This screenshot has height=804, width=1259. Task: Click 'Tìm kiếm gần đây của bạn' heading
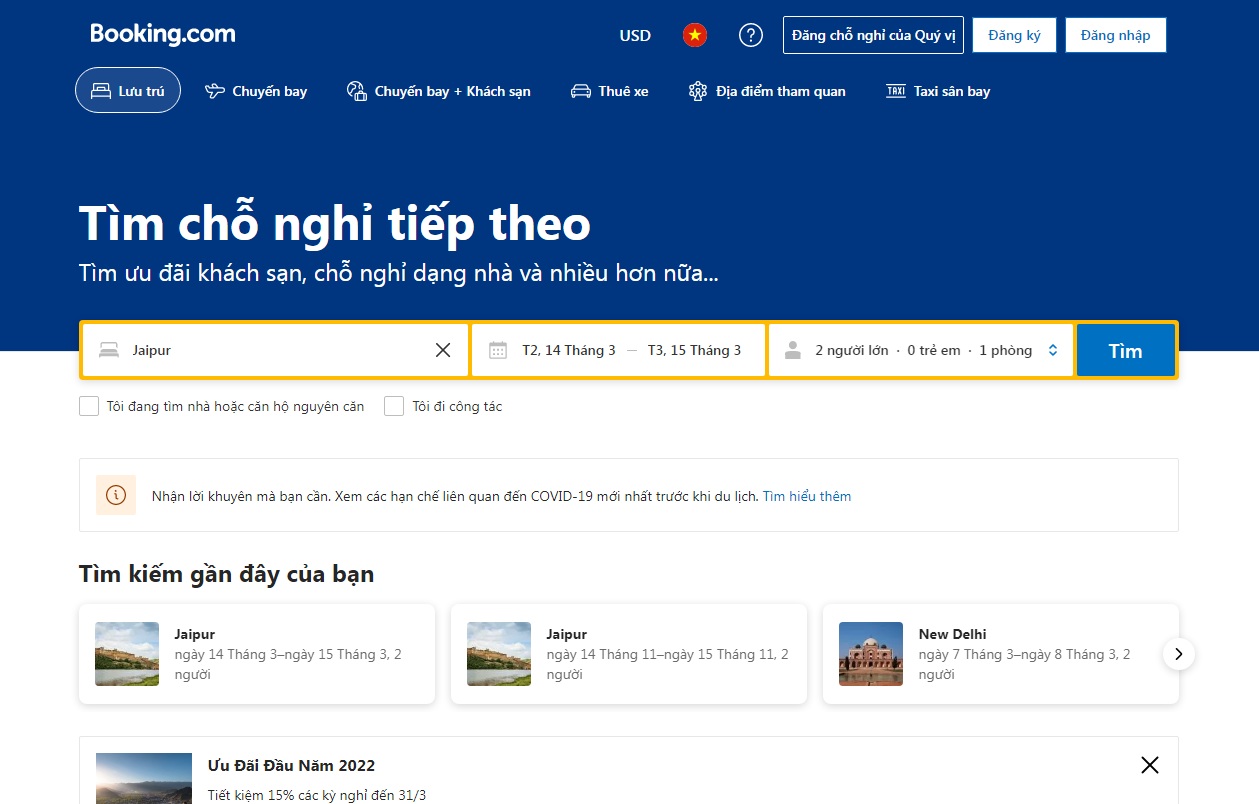tap(226, 574)
